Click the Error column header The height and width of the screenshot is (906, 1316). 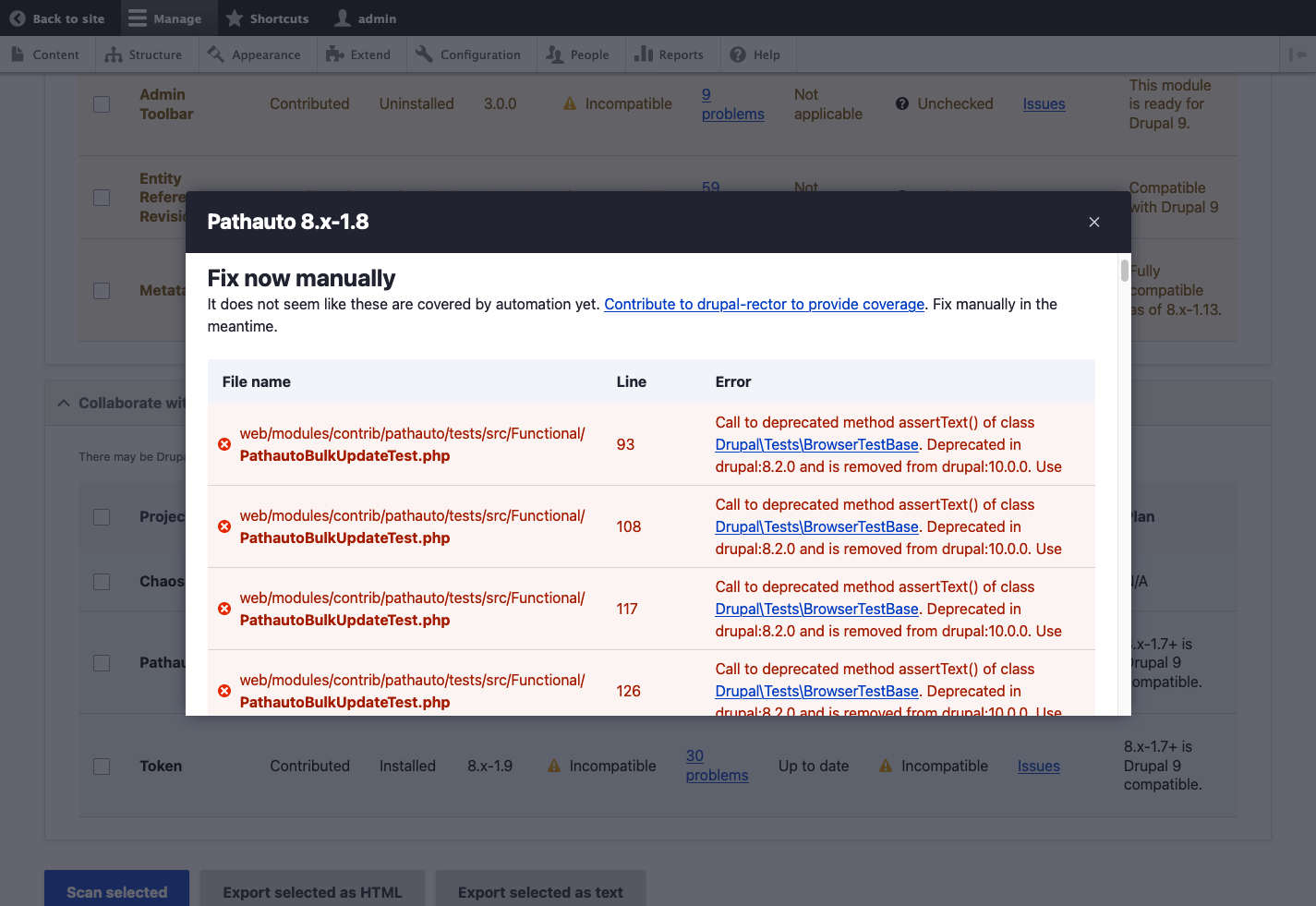click(x=732, y=381)
